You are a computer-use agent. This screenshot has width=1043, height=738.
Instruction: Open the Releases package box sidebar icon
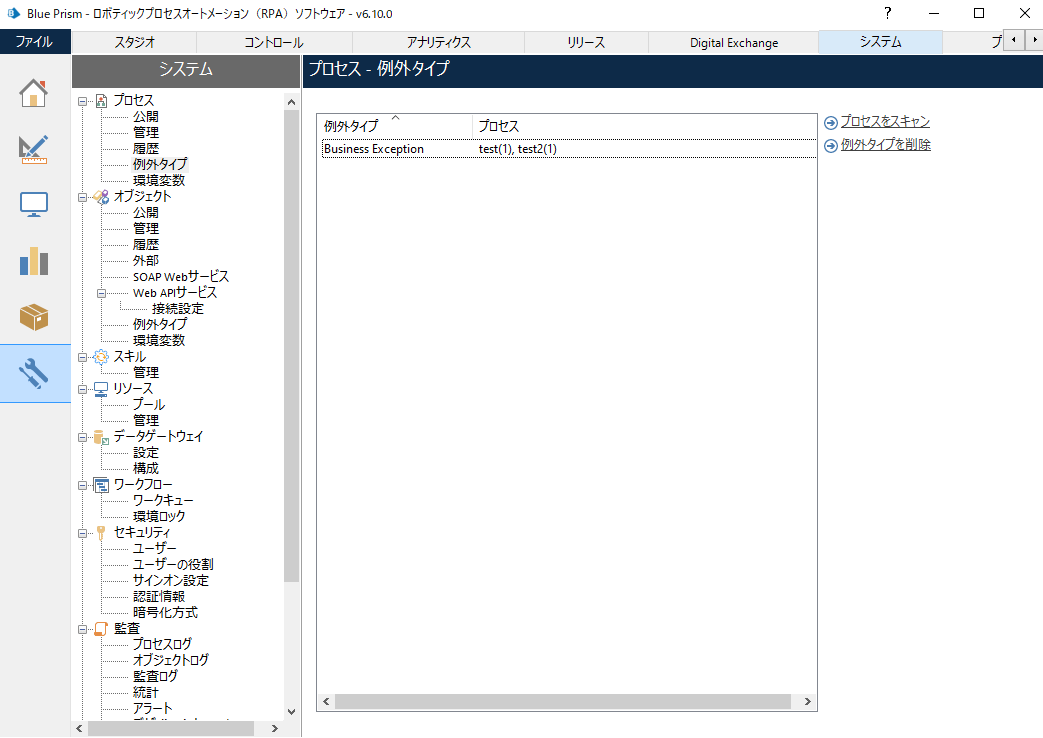click(33, 317)
